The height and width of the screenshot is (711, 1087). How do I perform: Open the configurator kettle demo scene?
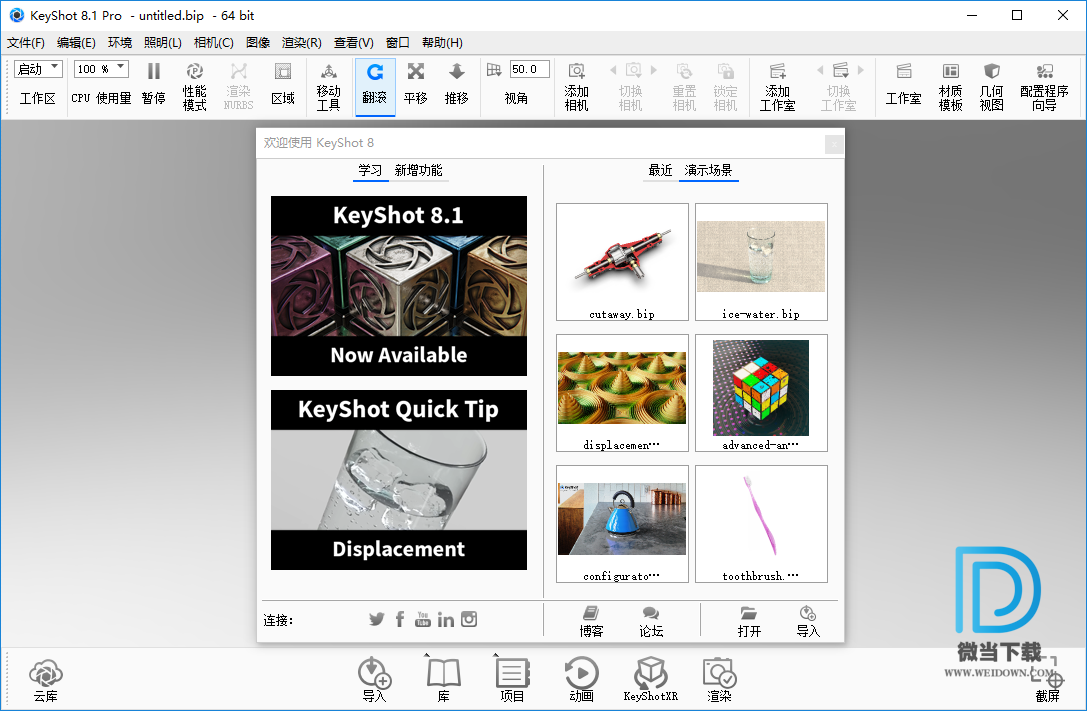(623, 524)
